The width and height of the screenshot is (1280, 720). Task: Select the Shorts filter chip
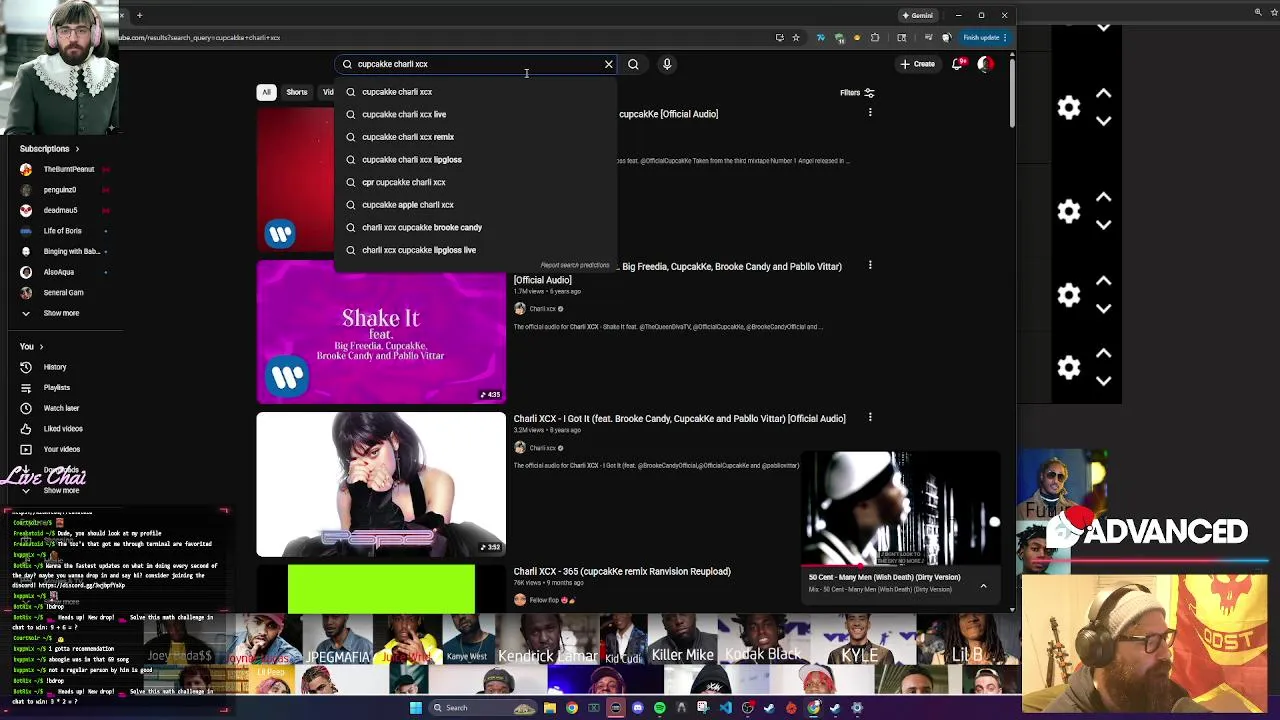pyautogui.click(x=297, y=92)
